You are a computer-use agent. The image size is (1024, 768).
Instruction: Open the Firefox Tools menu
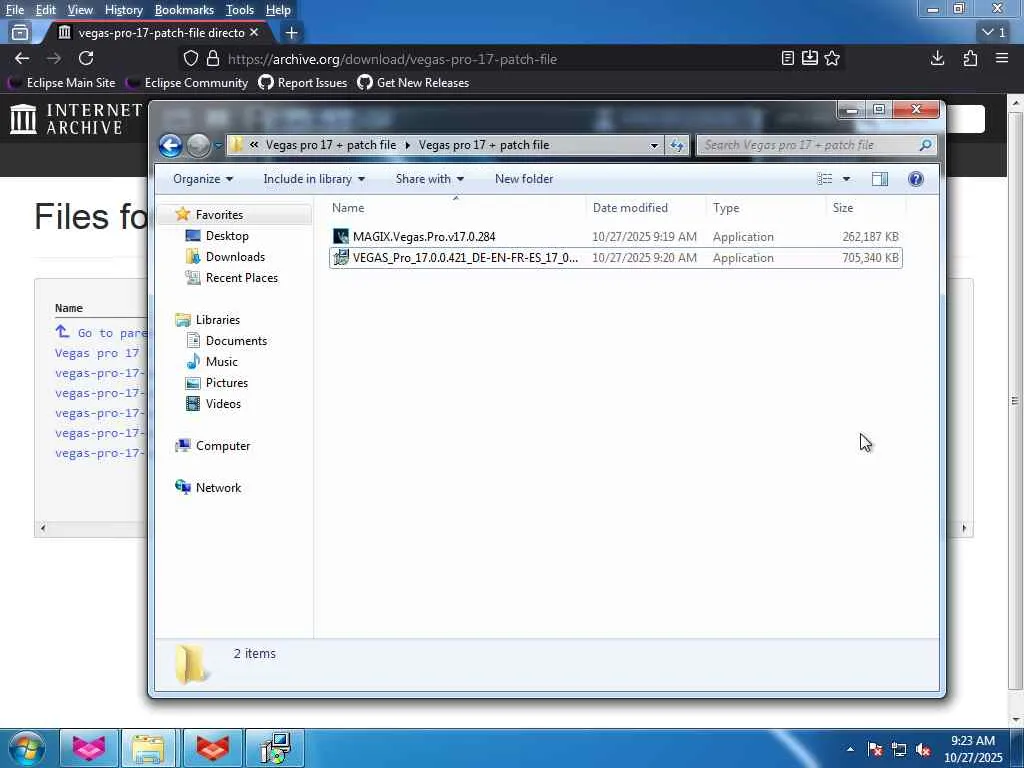tap(240, 10)
